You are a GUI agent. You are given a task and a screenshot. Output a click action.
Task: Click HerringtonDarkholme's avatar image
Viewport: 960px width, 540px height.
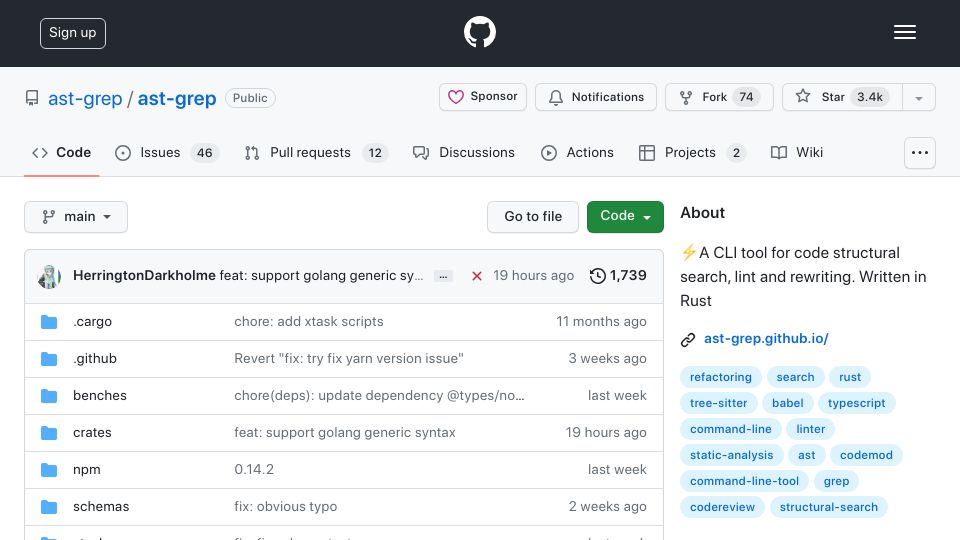tap(49, 277)
